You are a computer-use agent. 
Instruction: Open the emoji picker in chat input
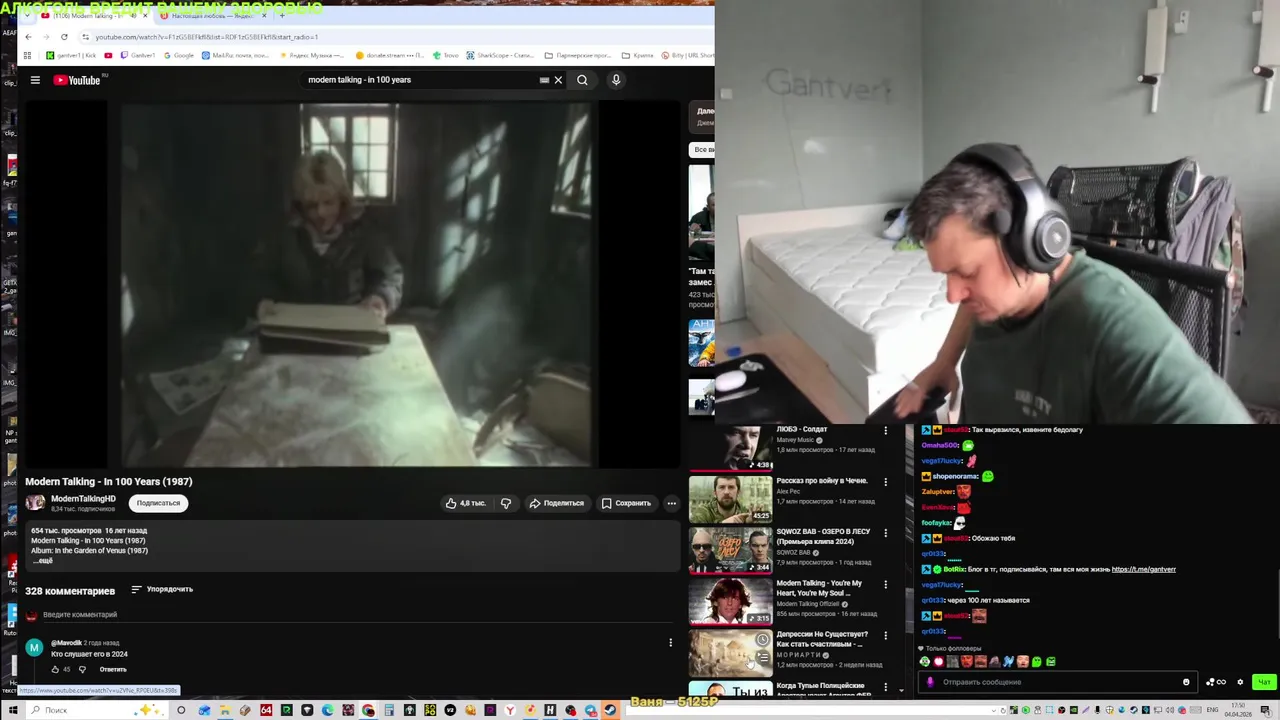click(x=1186, y=682)
